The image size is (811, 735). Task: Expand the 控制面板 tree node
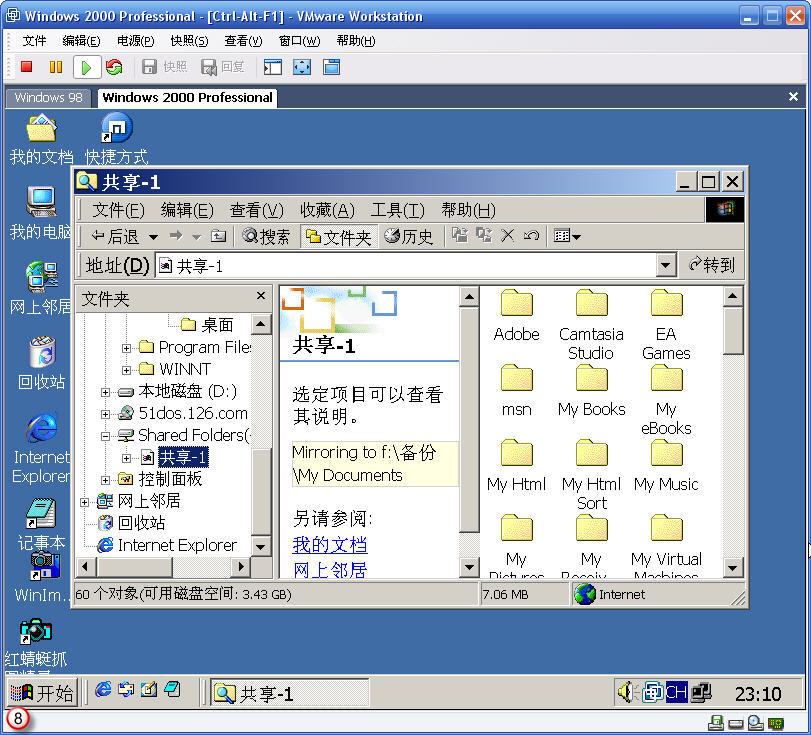tap(105, 480)
